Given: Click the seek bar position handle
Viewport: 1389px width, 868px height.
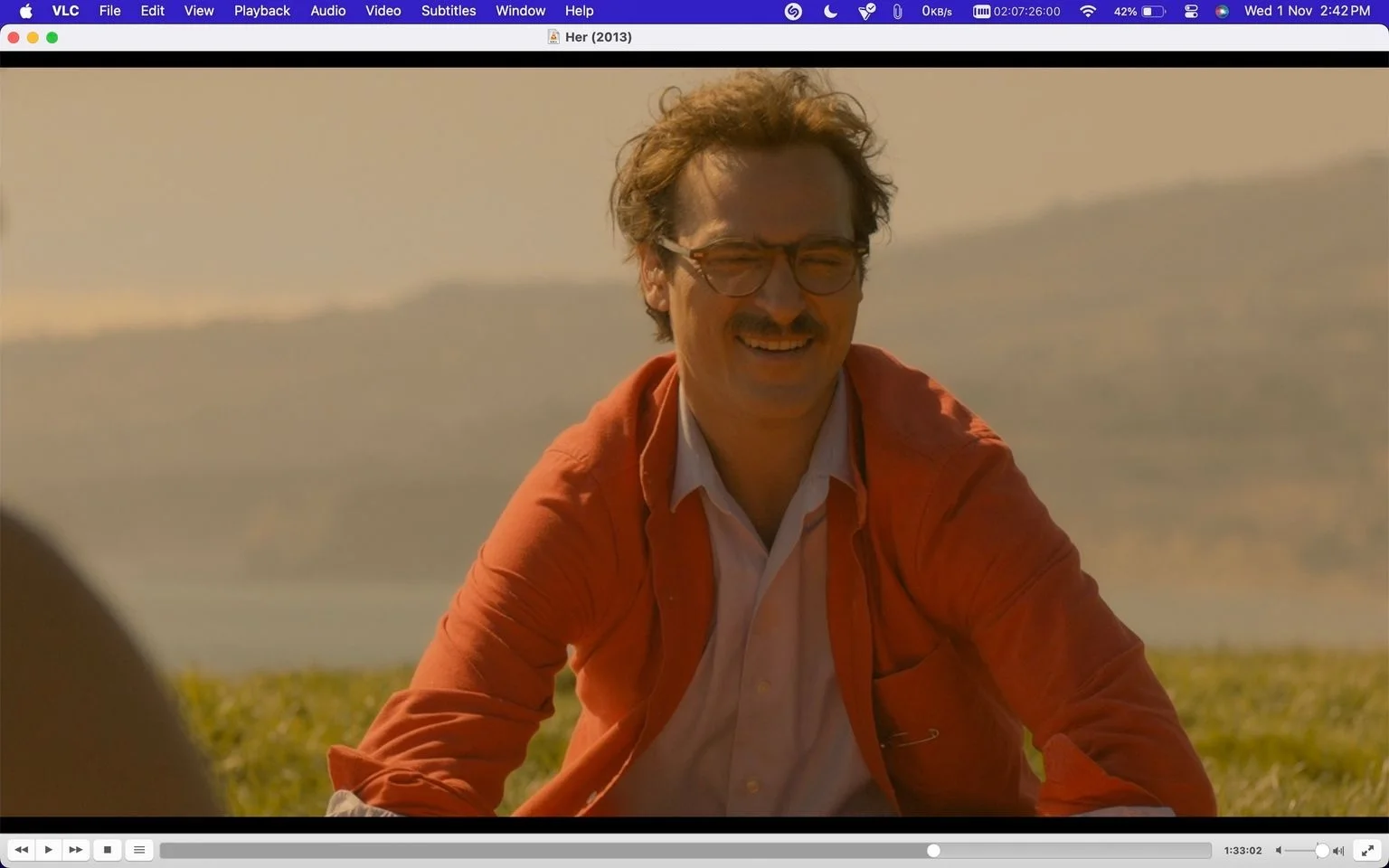Looking at the screenshot, I should coord(933,851).
